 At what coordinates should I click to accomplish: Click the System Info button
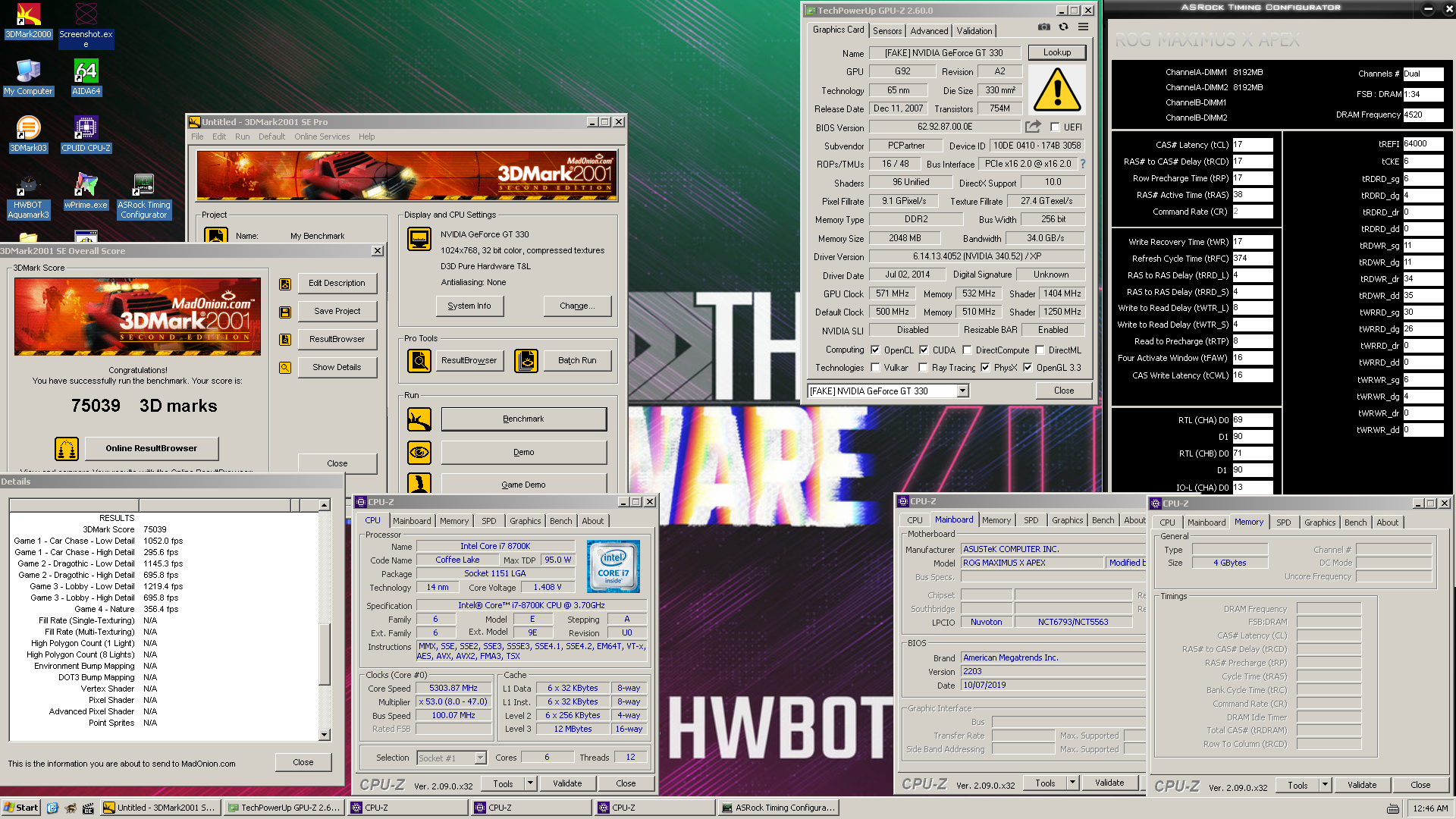click(469, 306)
